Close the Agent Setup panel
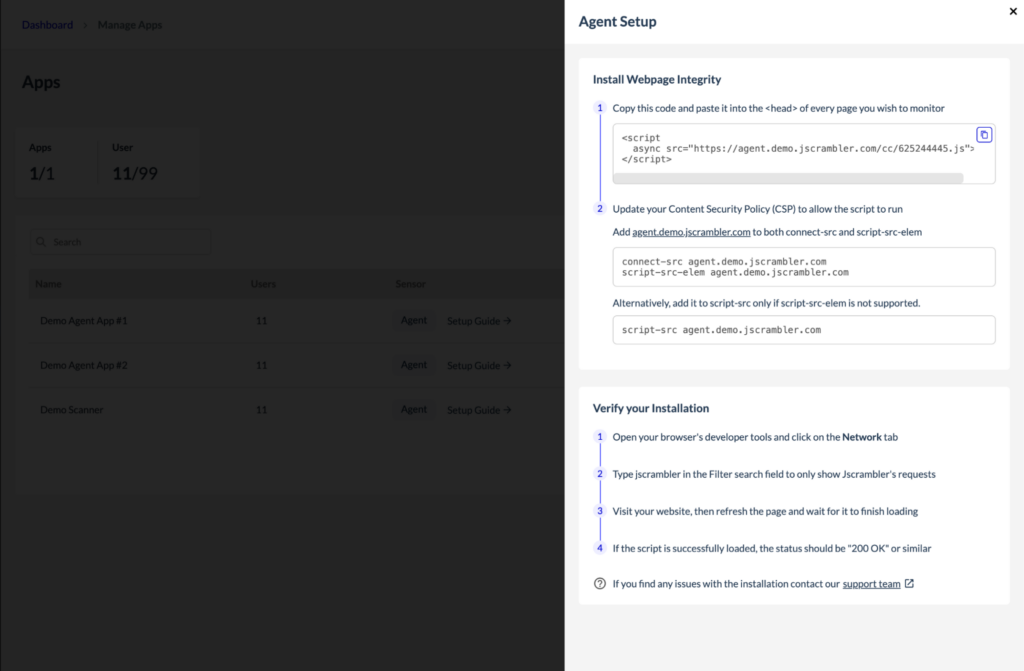The width and height of the screenshot is (1024, 671). pos(1013,11)
